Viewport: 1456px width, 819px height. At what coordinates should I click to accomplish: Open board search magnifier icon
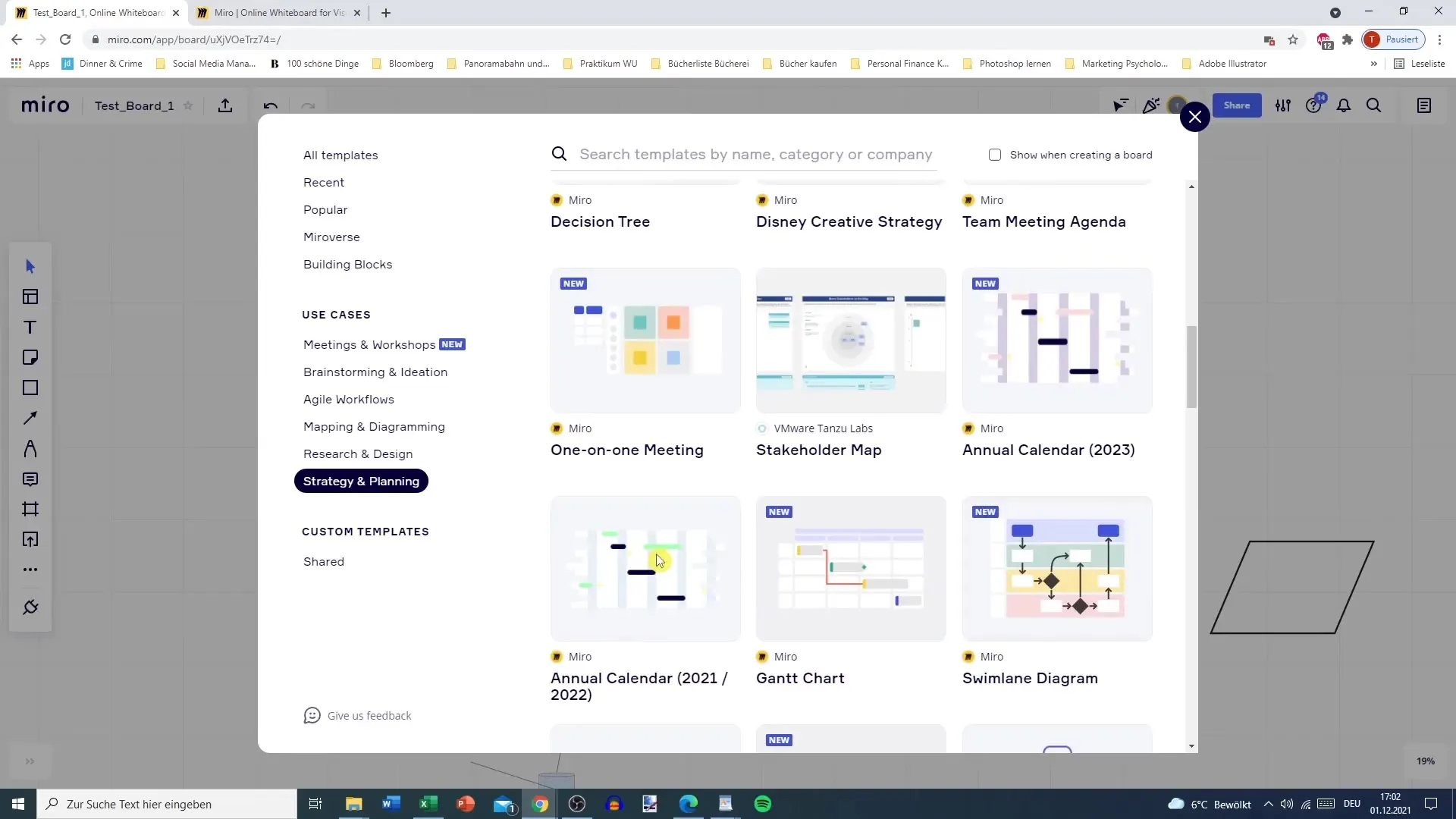point(1374,105)
